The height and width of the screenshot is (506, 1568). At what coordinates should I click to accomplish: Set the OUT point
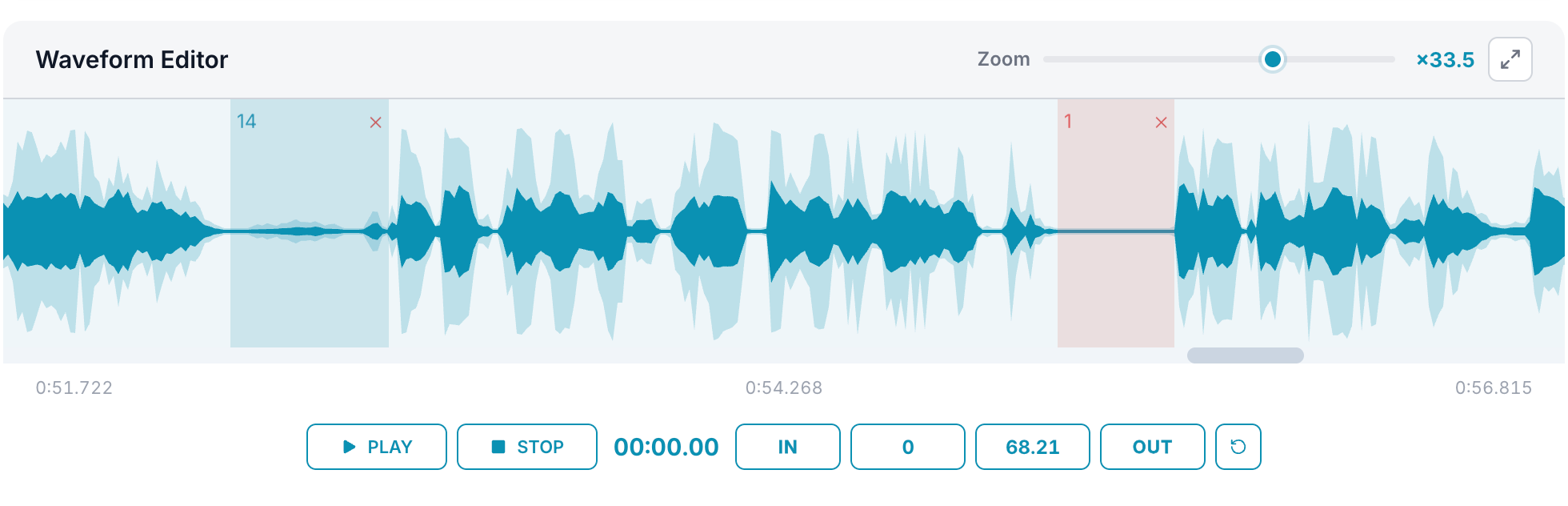pyautogui.click(x=1152, y=447)
